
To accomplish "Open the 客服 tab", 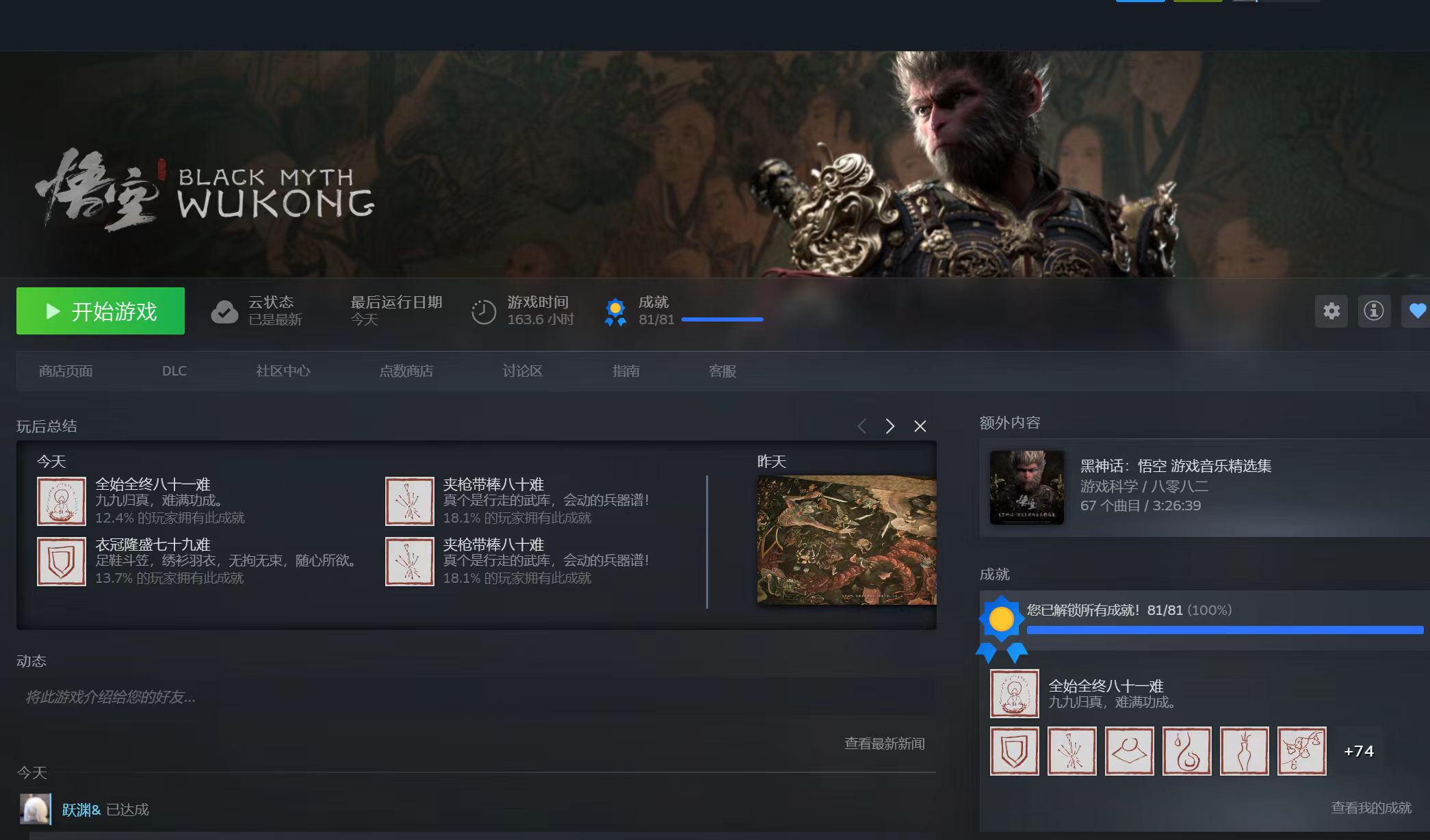I will [x=723, y=371].
